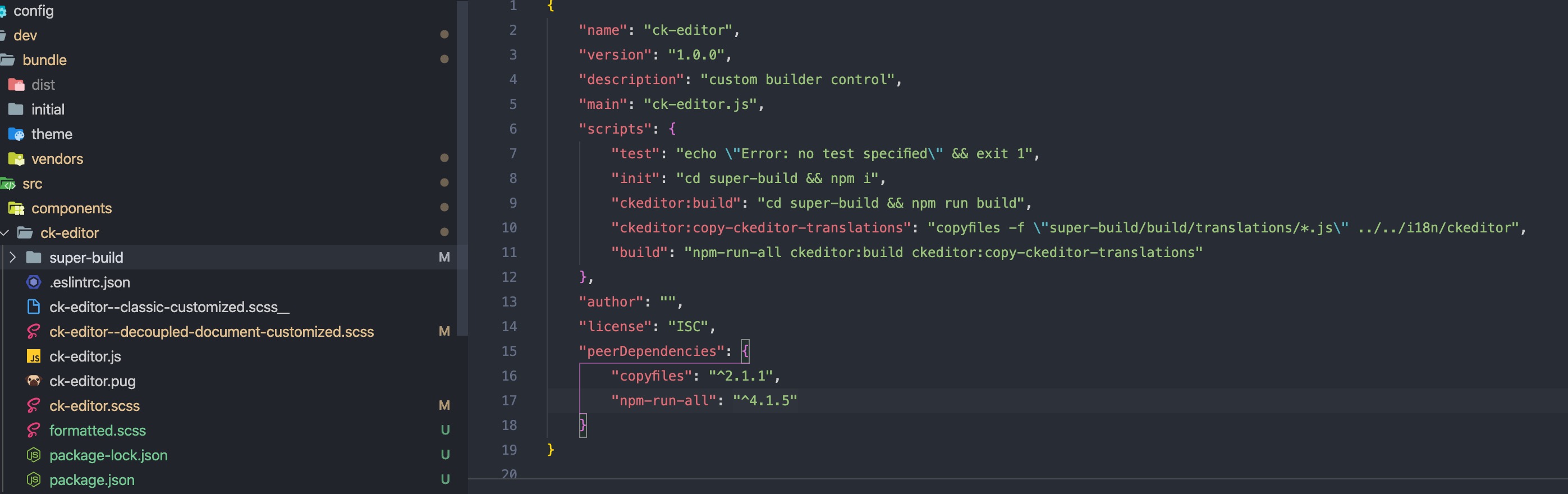1568x494 pixels.
Task: Select the vendors folder row
Action: pos(228,159)
